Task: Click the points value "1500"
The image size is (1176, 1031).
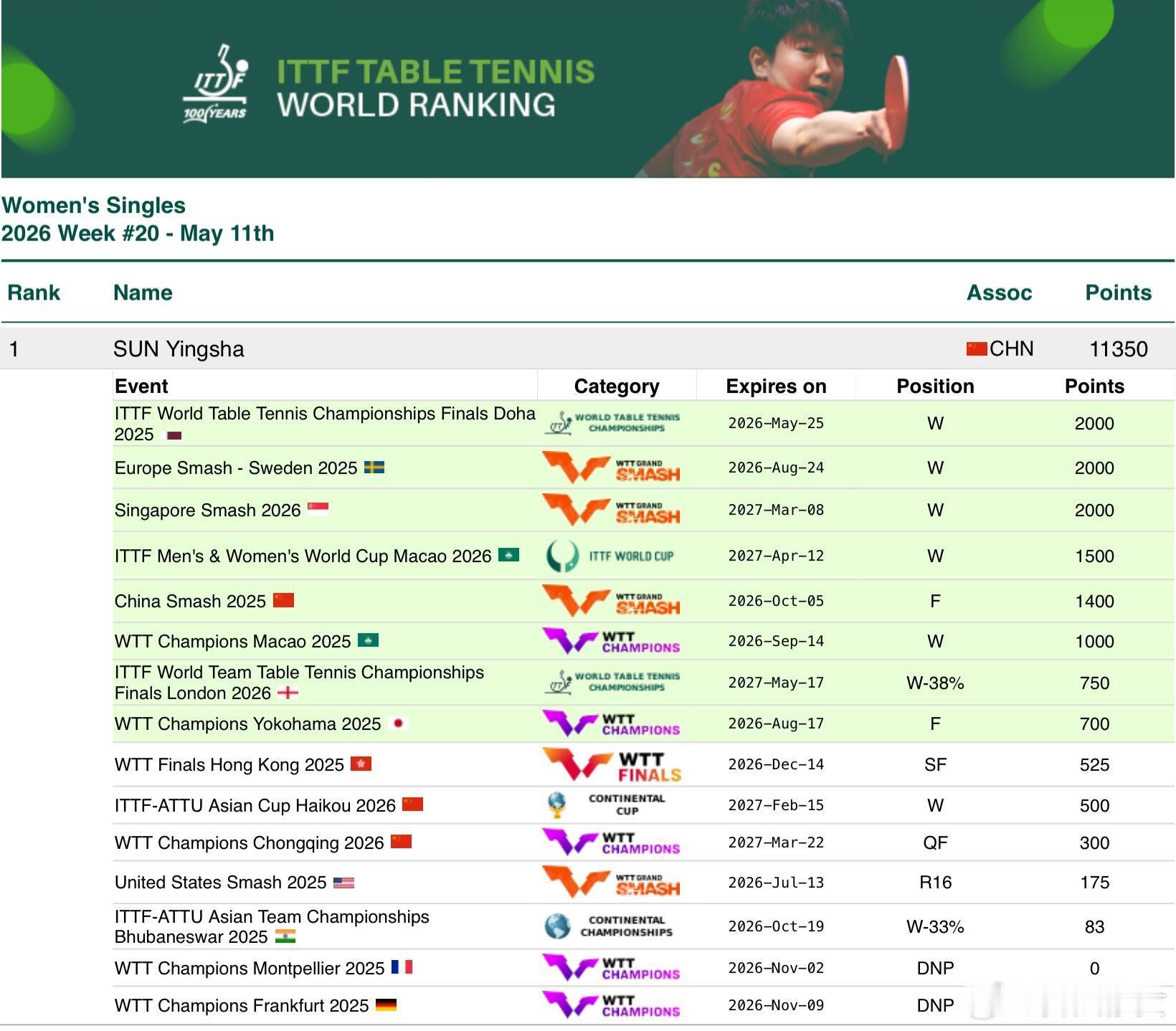Action: pyautogui.click(x=1094, y=556)
